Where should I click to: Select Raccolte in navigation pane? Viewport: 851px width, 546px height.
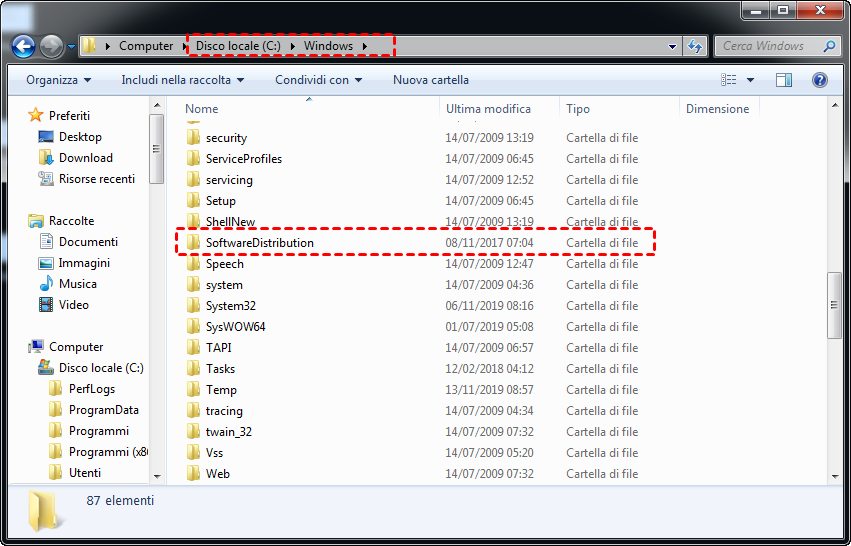[x=62, y=221]
